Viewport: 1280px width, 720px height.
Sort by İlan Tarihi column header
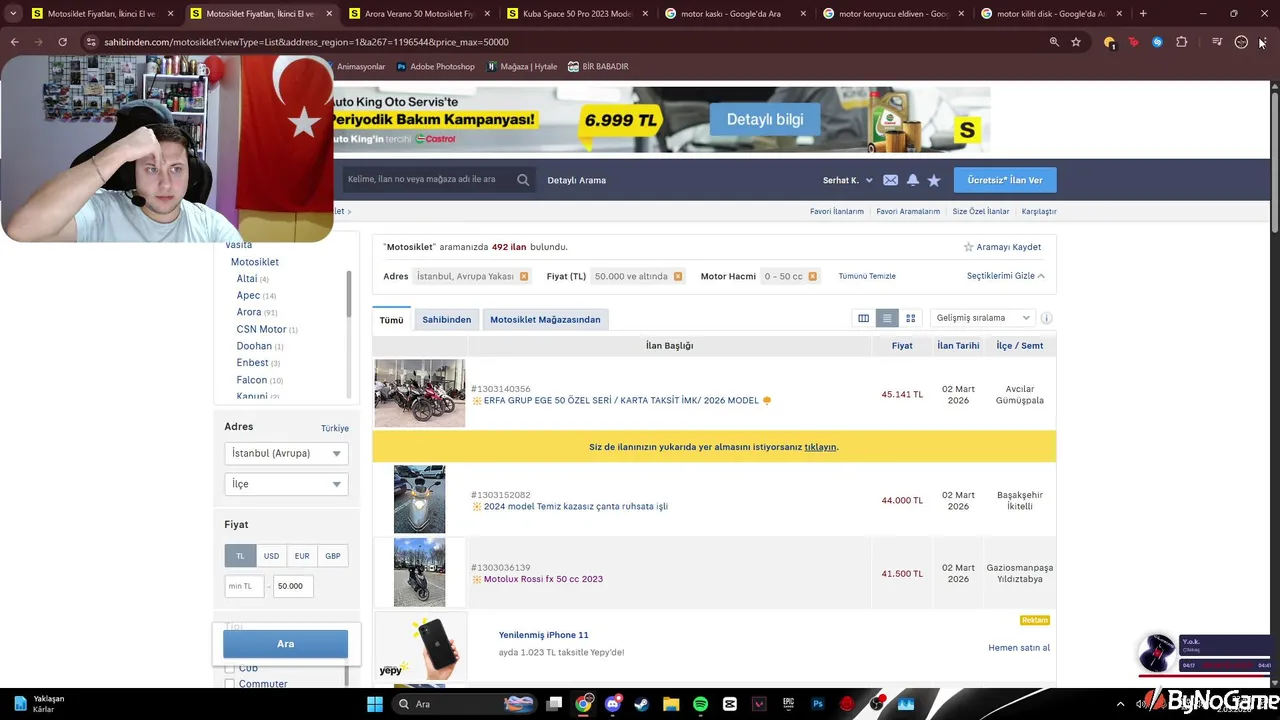(x=958, y=346)
